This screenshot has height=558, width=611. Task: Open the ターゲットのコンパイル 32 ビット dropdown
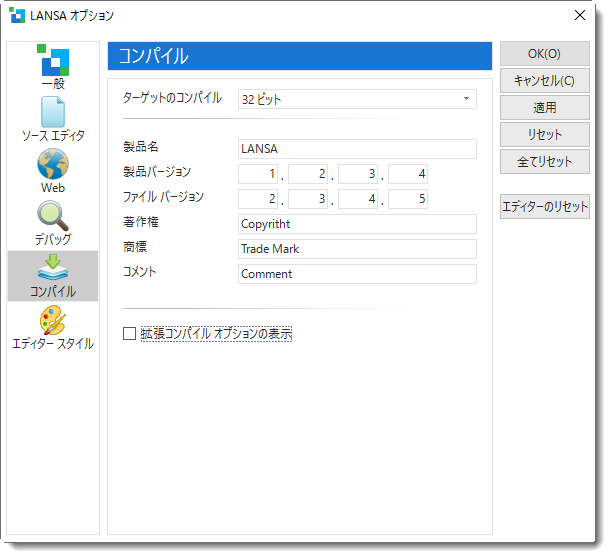coord(357,99)
